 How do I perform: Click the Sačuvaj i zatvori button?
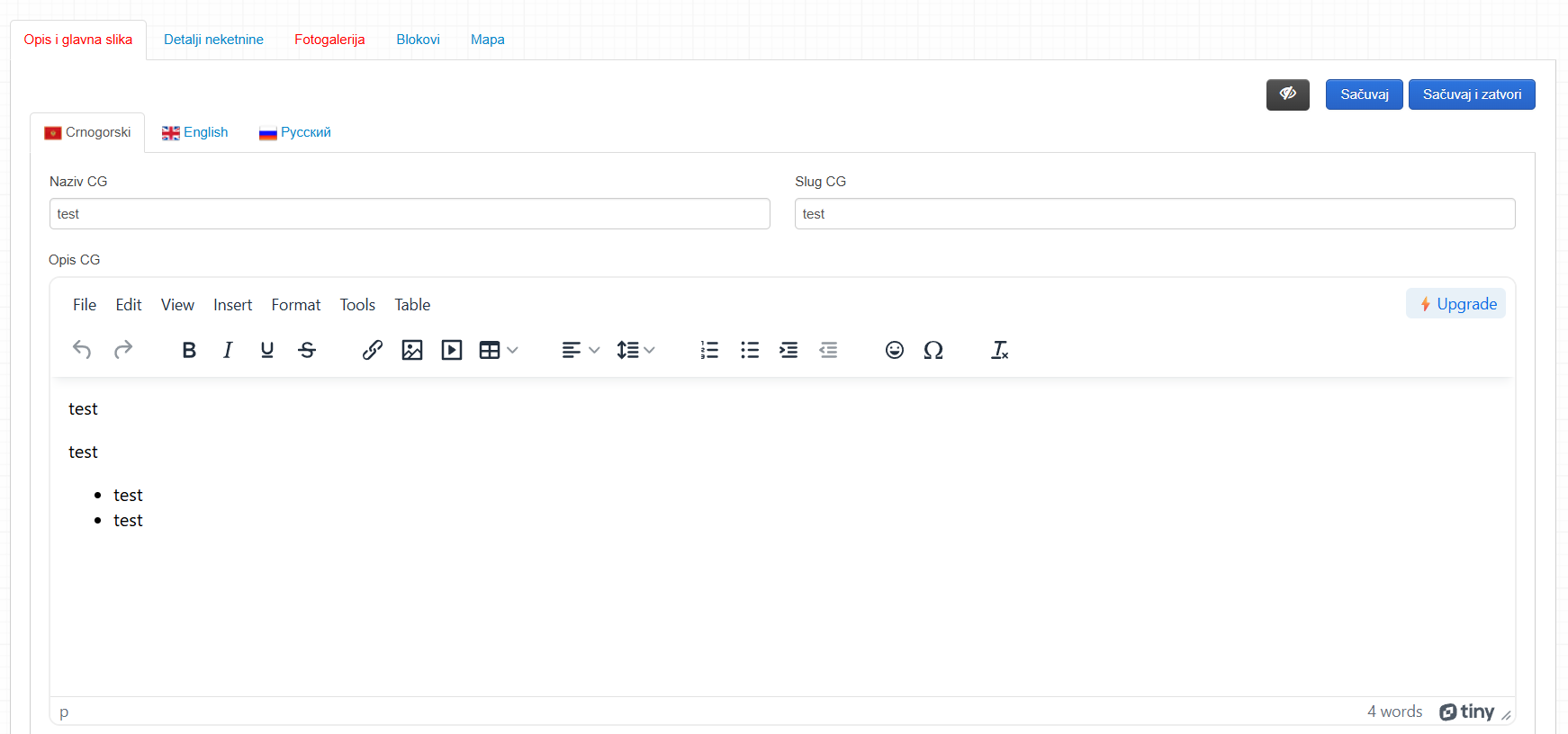tap(1472, 94)
